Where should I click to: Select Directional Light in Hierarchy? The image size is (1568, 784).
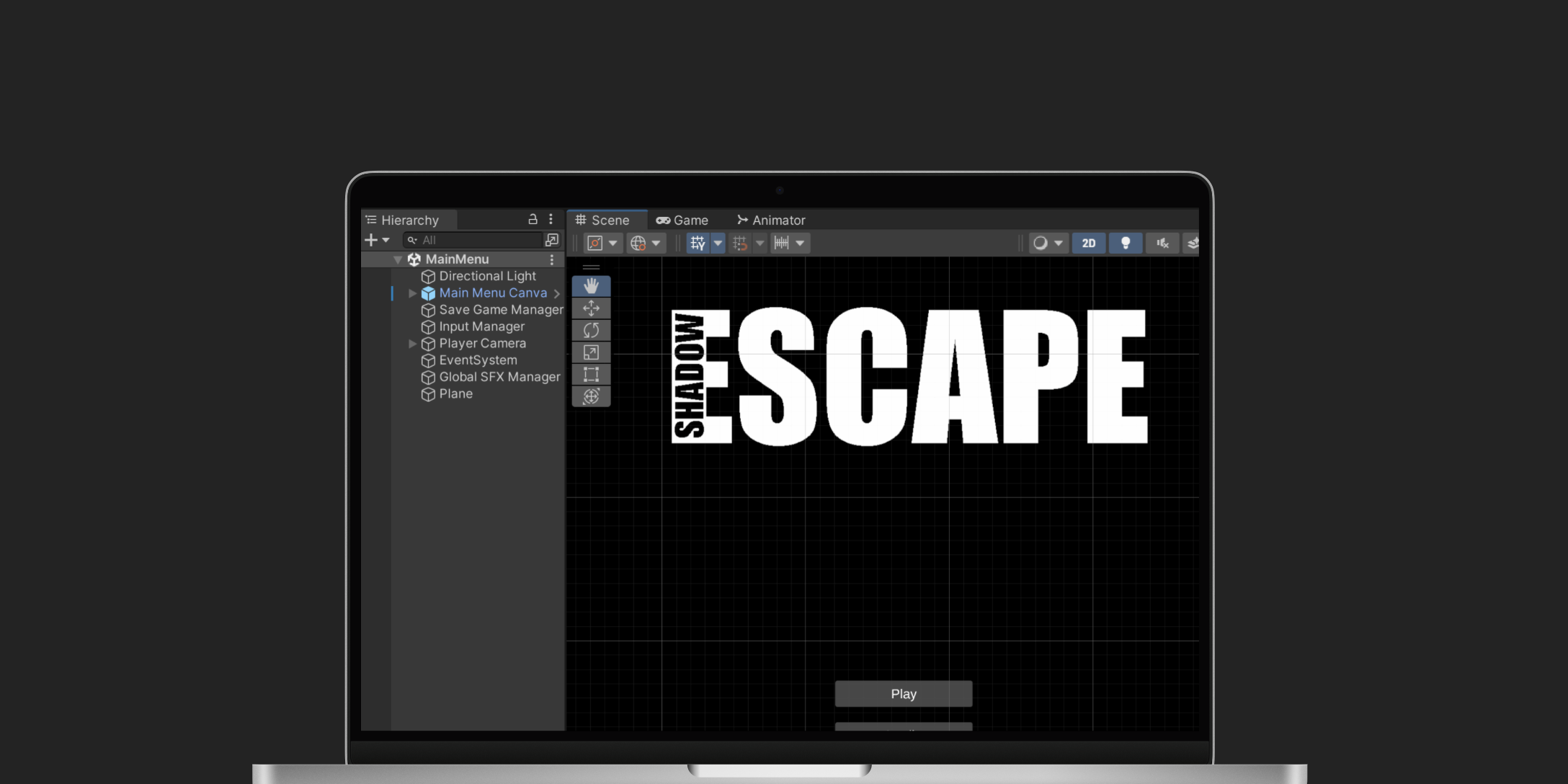pyautogui.click(x=487, y=277)
